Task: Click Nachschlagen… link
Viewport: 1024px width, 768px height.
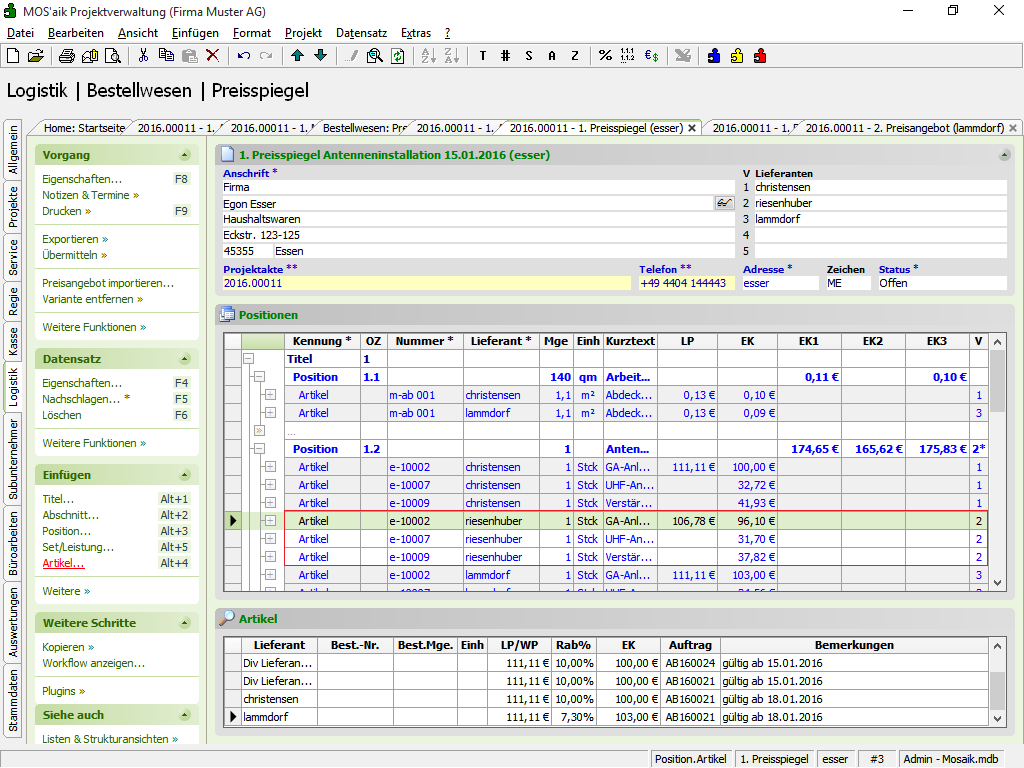Action: pyautogui.click(x=86, y=399)
